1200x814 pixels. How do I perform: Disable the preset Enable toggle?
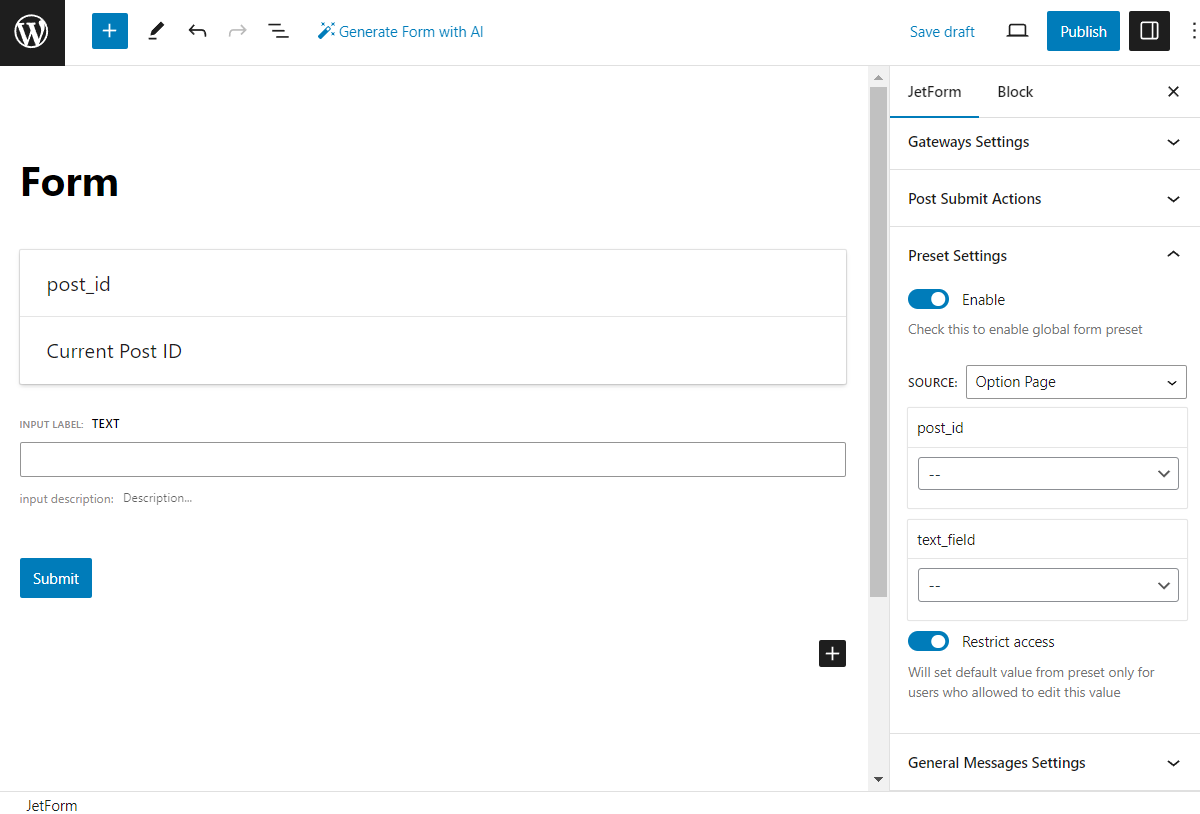click(928, 299)
